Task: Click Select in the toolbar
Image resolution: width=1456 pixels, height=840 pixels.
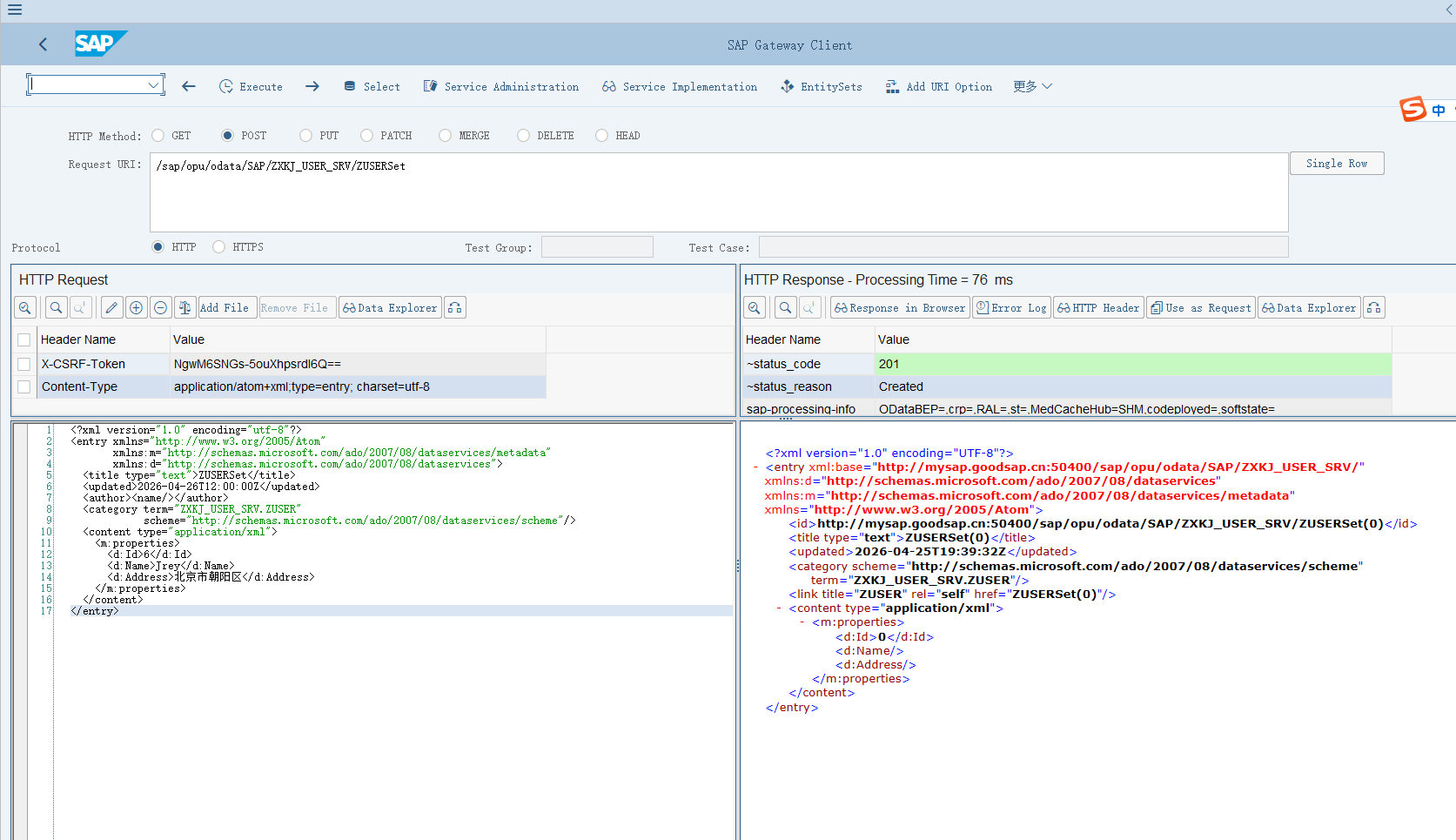Action: coord(372,86)
